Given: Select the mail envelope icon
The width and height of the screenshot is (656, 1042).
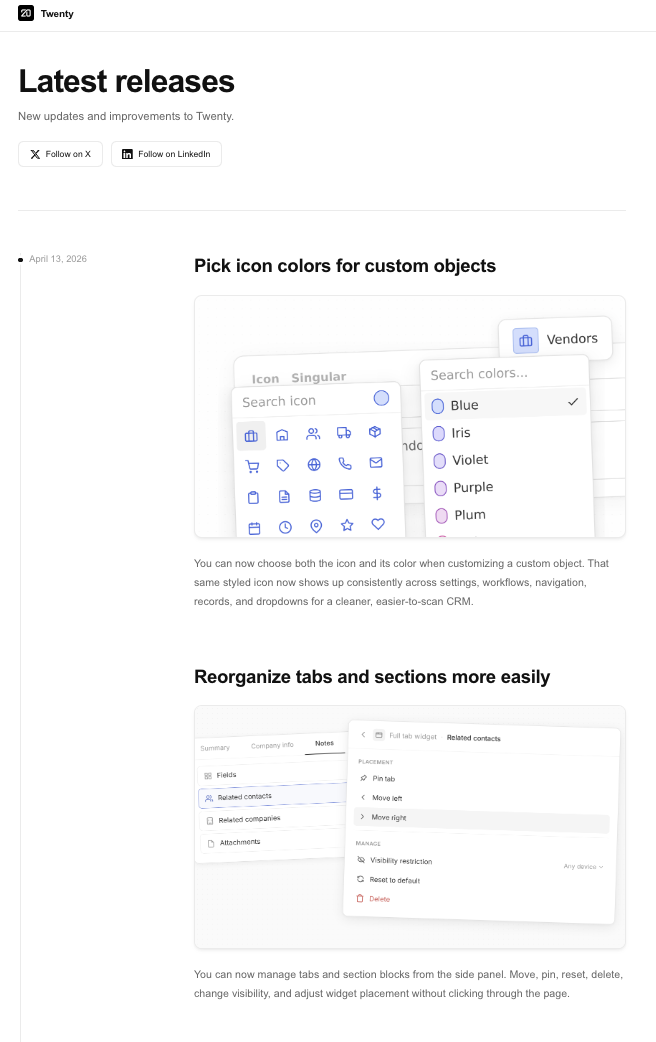Looking at the screenshot, I should [x=376, y=463].
